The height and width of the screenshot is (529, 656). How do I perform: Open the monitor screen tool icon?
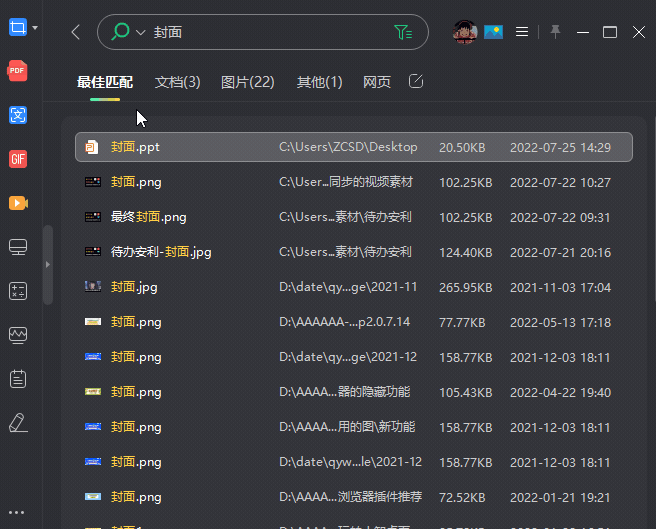click(18, 247)
